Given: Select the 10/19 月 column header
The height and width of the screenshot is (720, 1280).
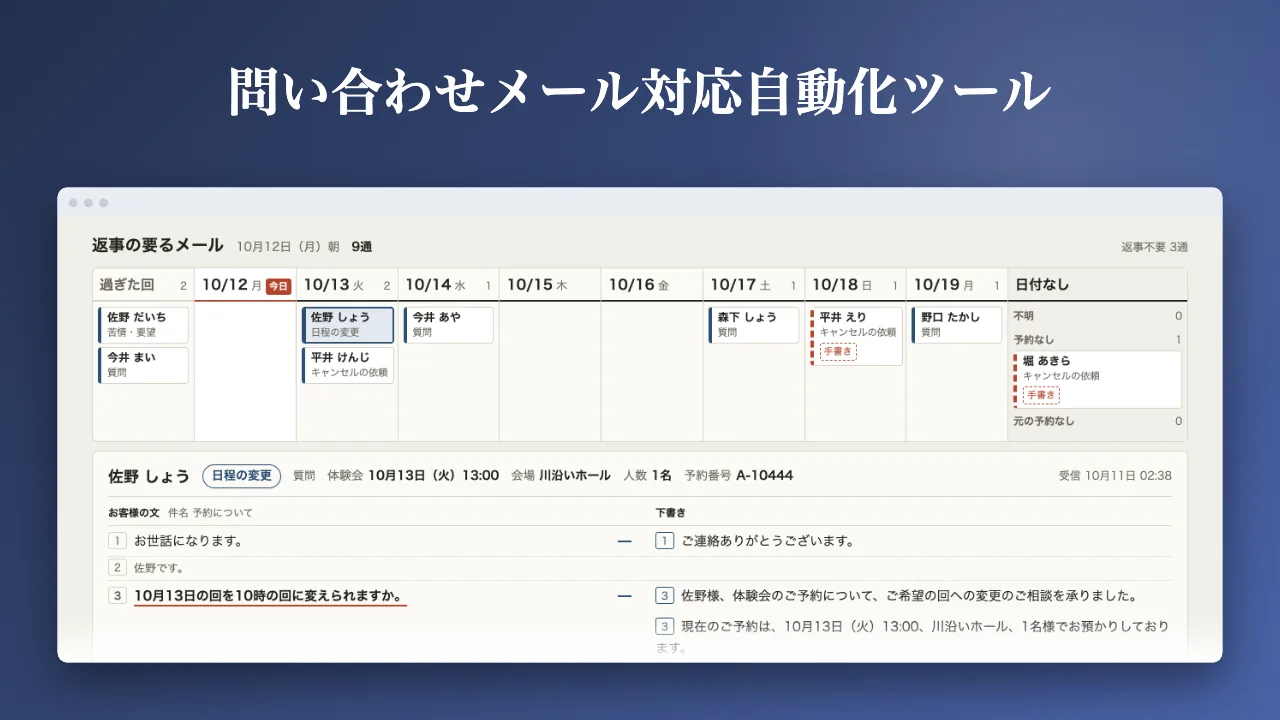Looking at the screenshot, I should (x=957, y=285).
